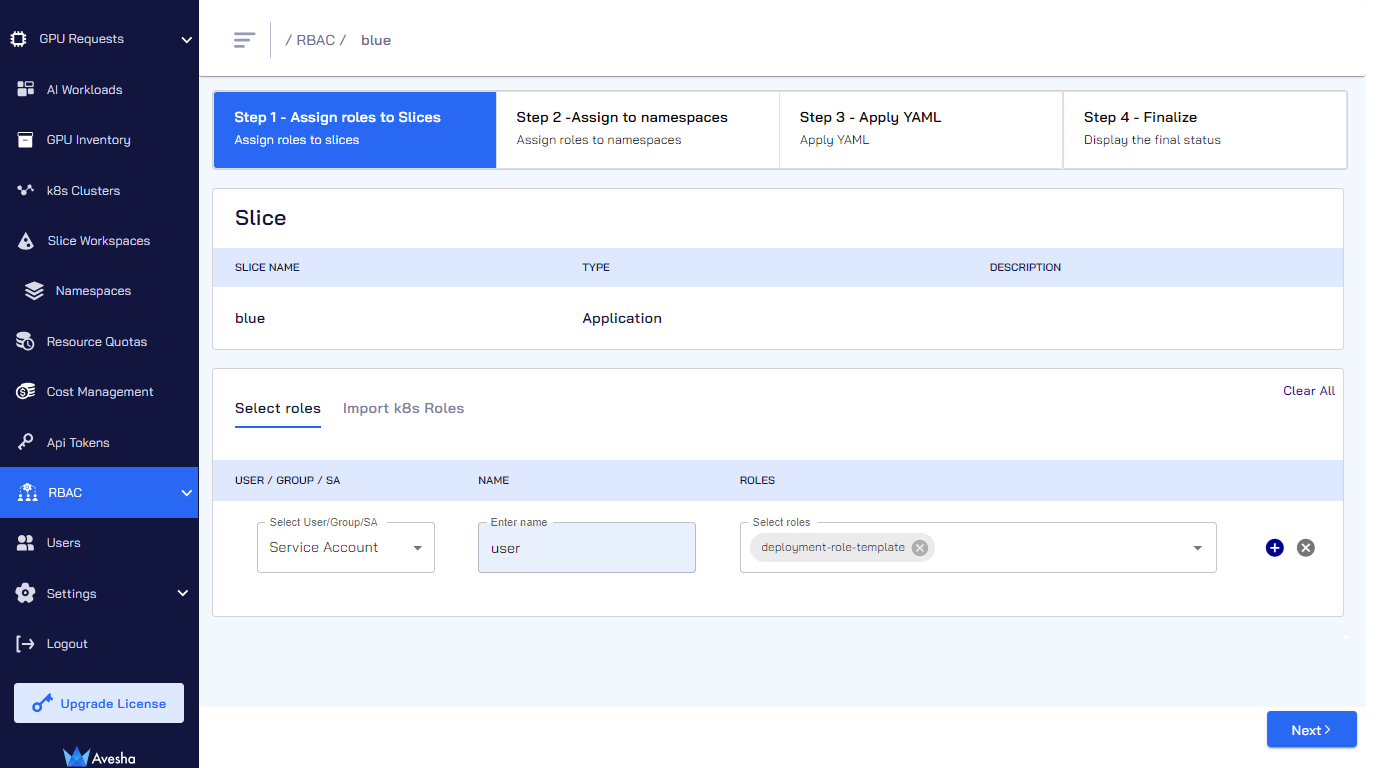Click the Slice Workspaces icon
The height and width of the screenshot is (782, 1398).
[27, 241]
